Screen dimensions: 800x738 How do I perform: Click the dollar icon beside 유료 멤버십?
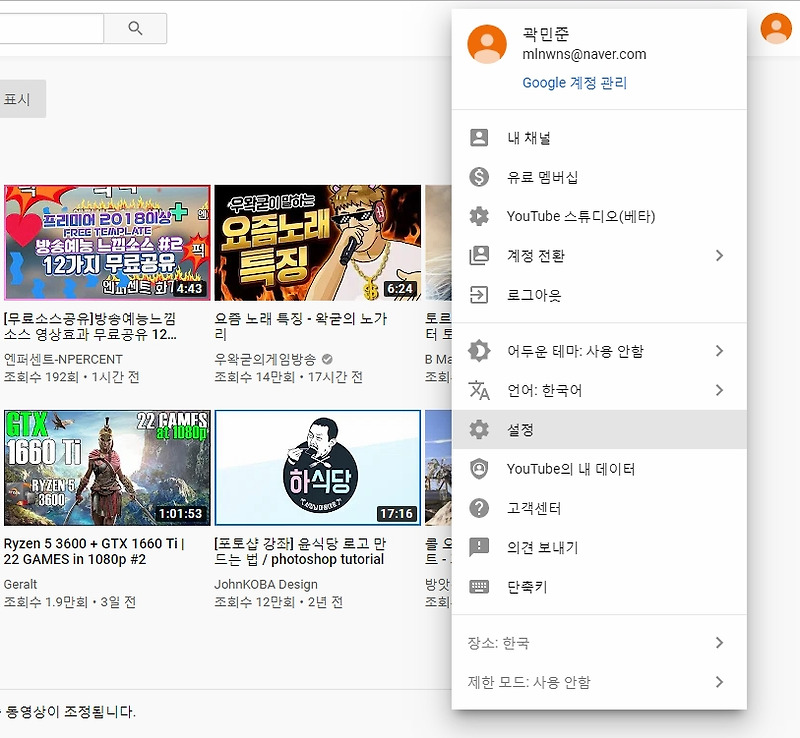[479, 177]
